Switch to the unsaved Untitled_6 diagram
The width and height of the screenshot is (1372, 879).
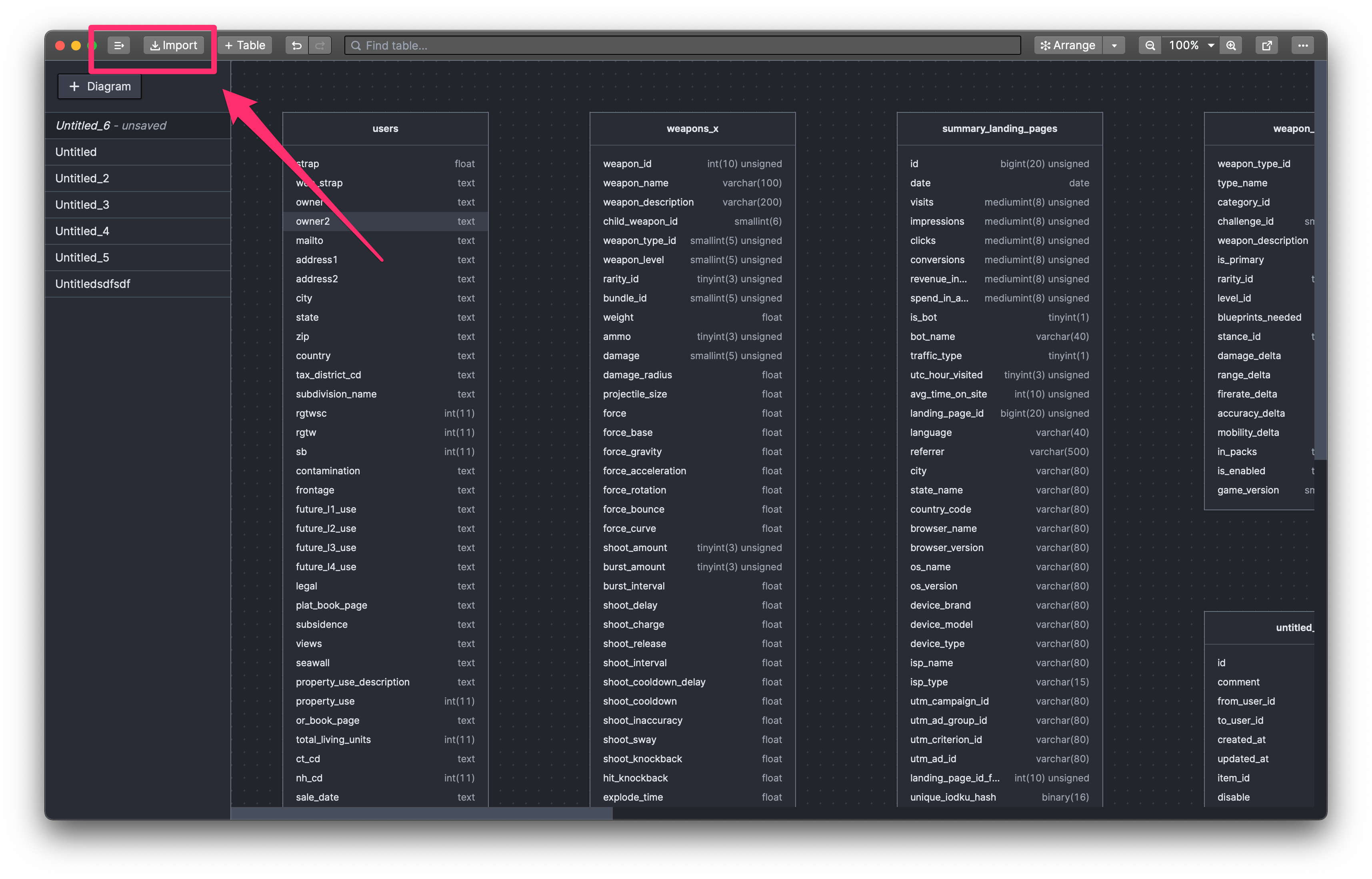click(x=111, y=125)
